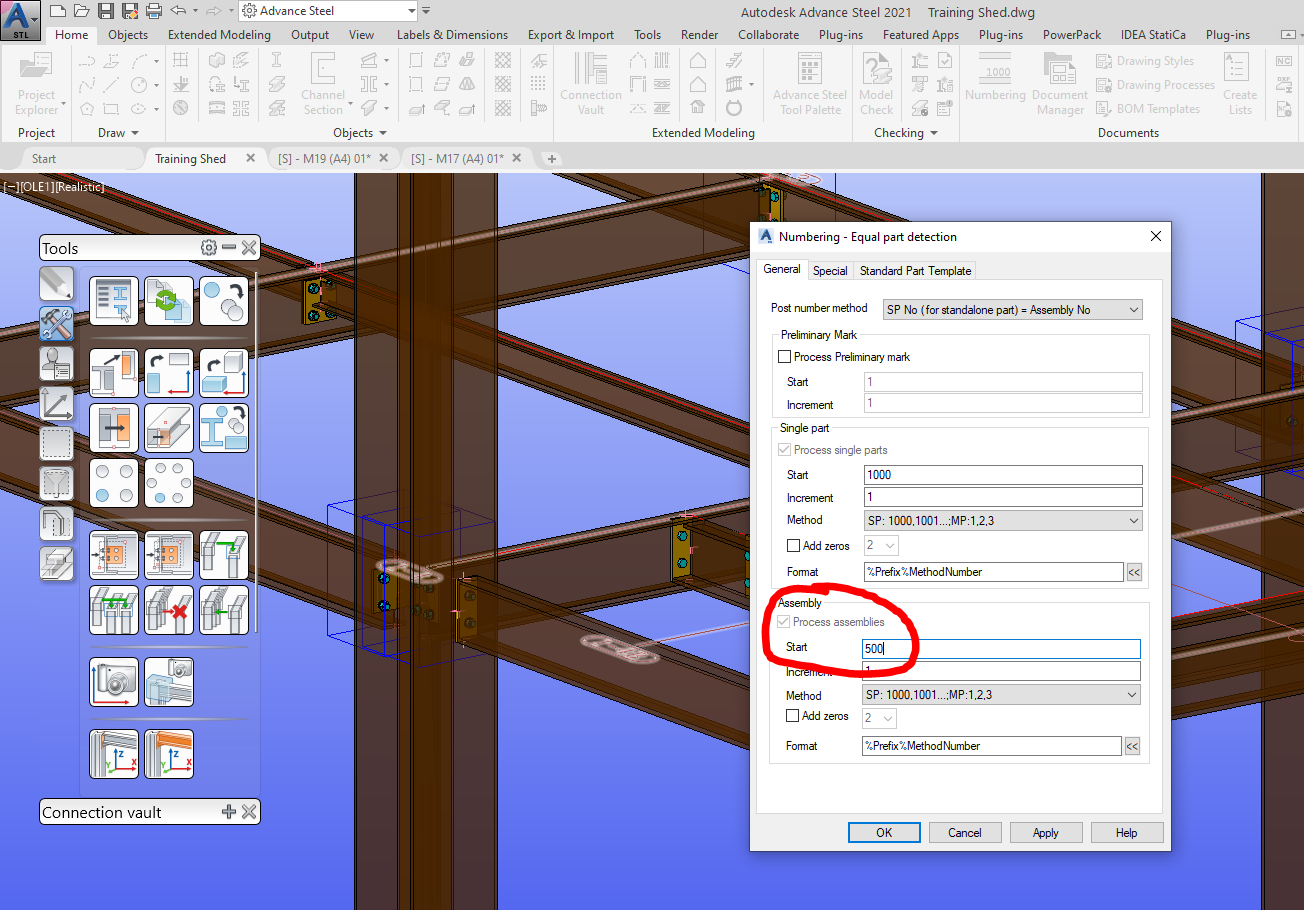1304x910 pixels.
Task: Select the wrench tools icon in the sidebar
Action: [56, 324]
